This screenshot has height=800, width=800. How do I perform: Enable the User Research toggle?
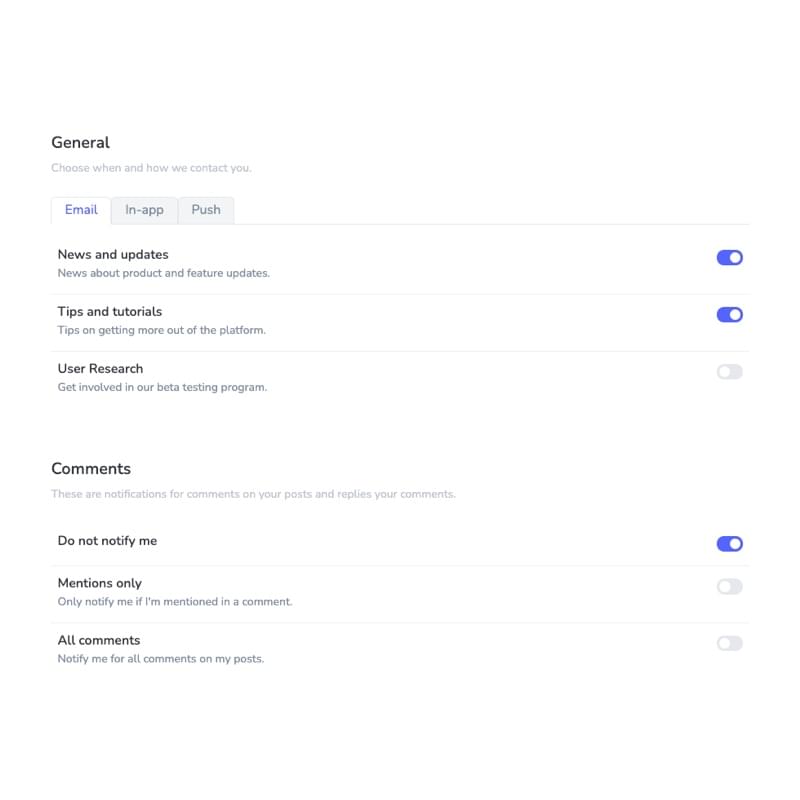[x=730, y=372]
